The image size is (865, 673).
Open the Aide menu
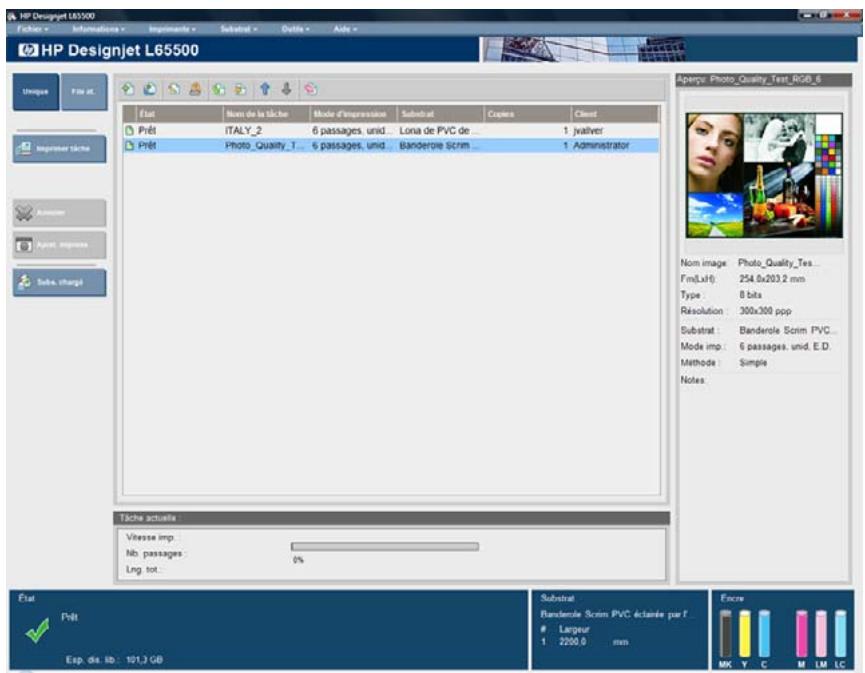pos(345,29)
